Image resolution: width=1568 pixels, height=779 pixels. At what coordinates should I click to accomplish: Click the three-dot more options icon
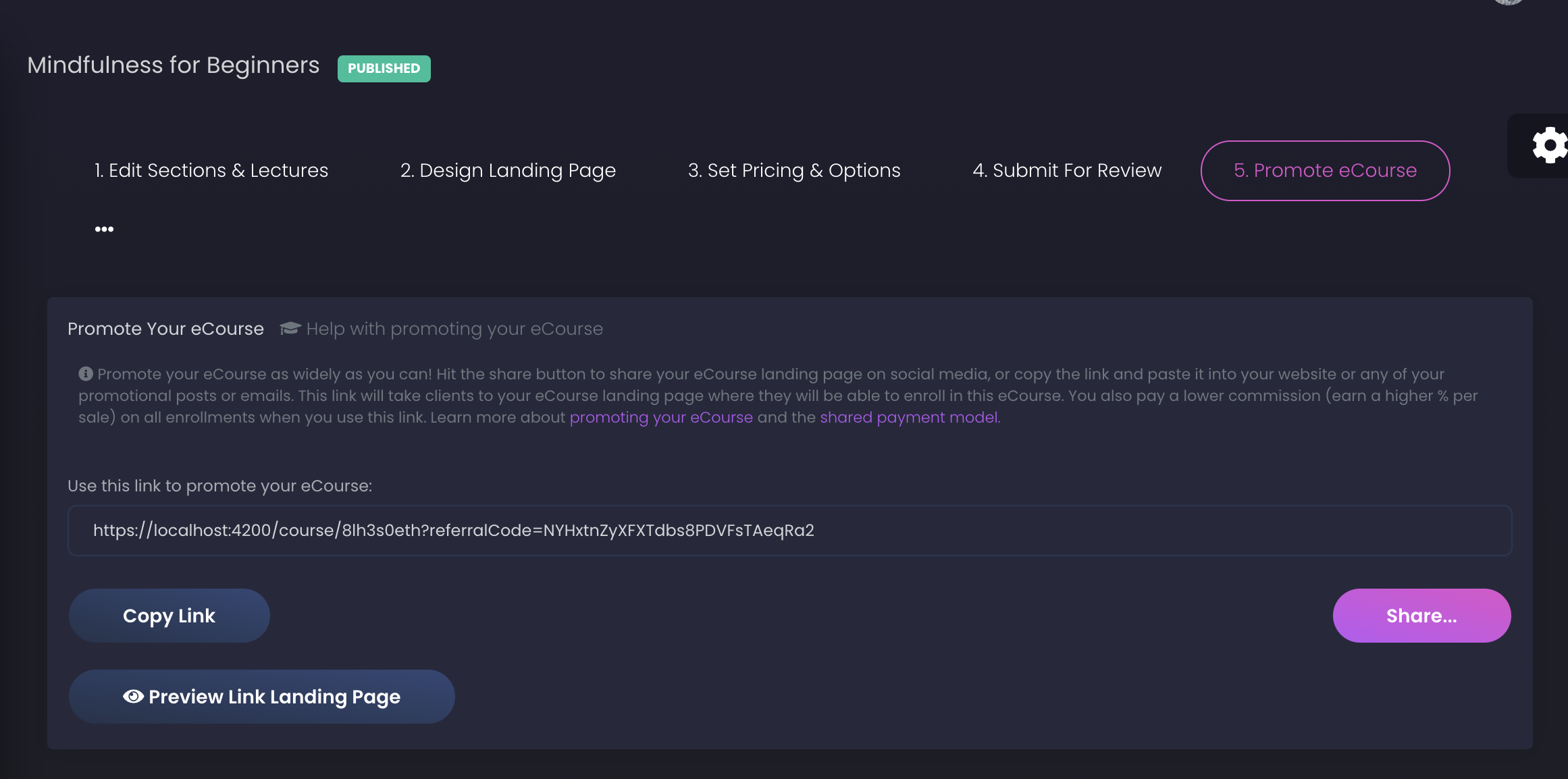(x=104, y=230)
